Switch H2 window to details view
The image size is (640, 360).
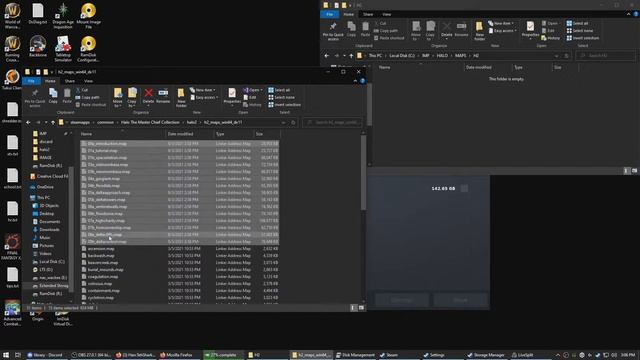626,171
